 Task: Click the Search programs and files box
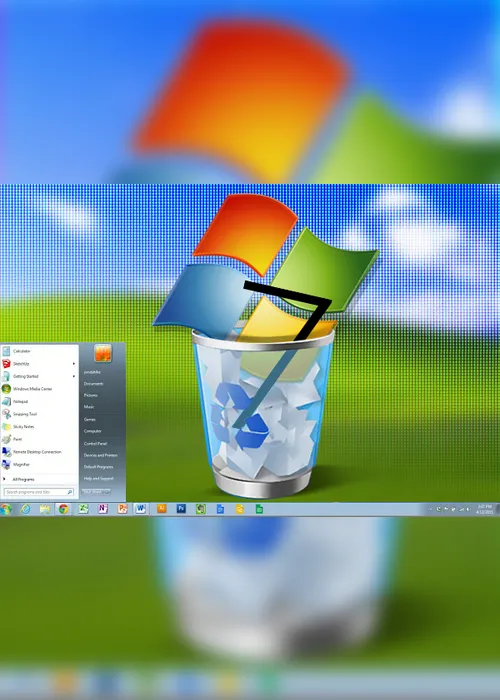39,492
